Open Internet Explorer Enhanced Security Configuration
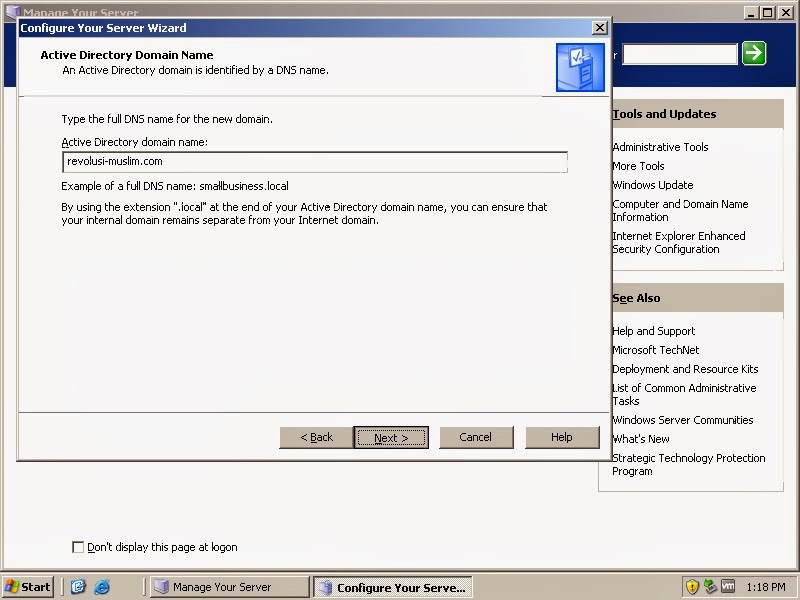Viewport: 800px width, 600px height. click(679, 242)
